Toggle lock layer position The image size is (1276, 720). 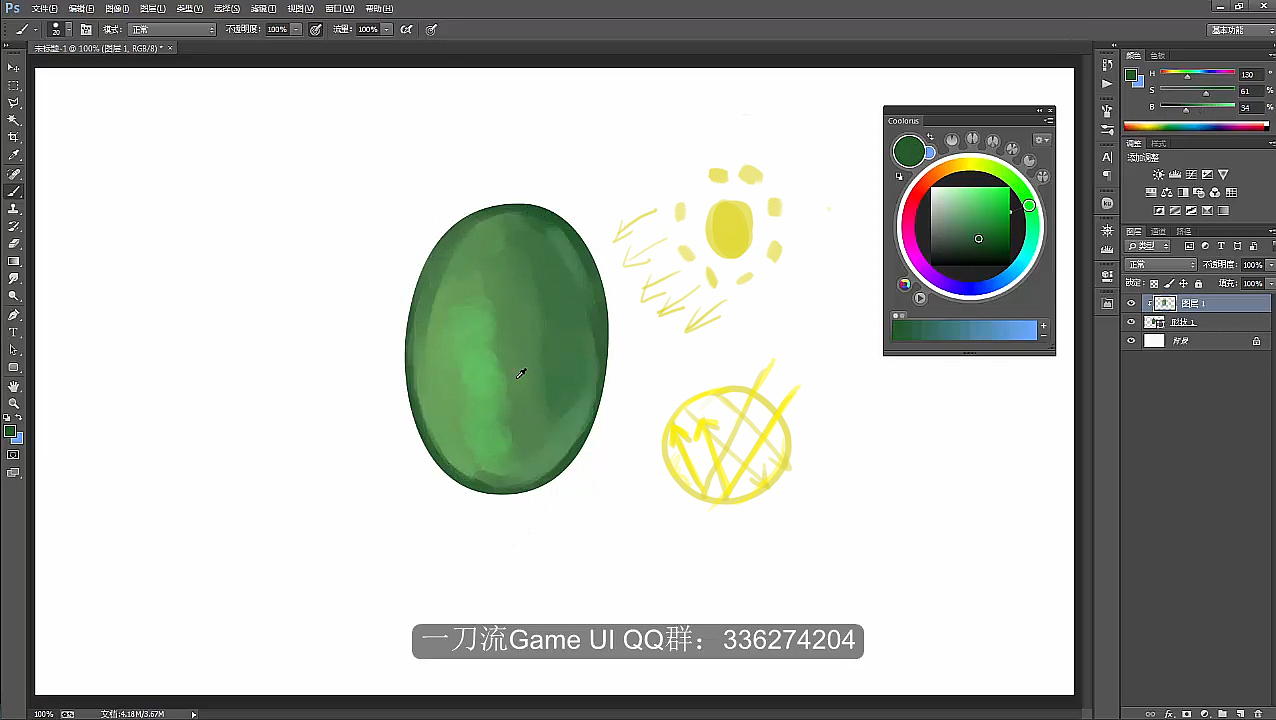click(x=1183, y=283)
